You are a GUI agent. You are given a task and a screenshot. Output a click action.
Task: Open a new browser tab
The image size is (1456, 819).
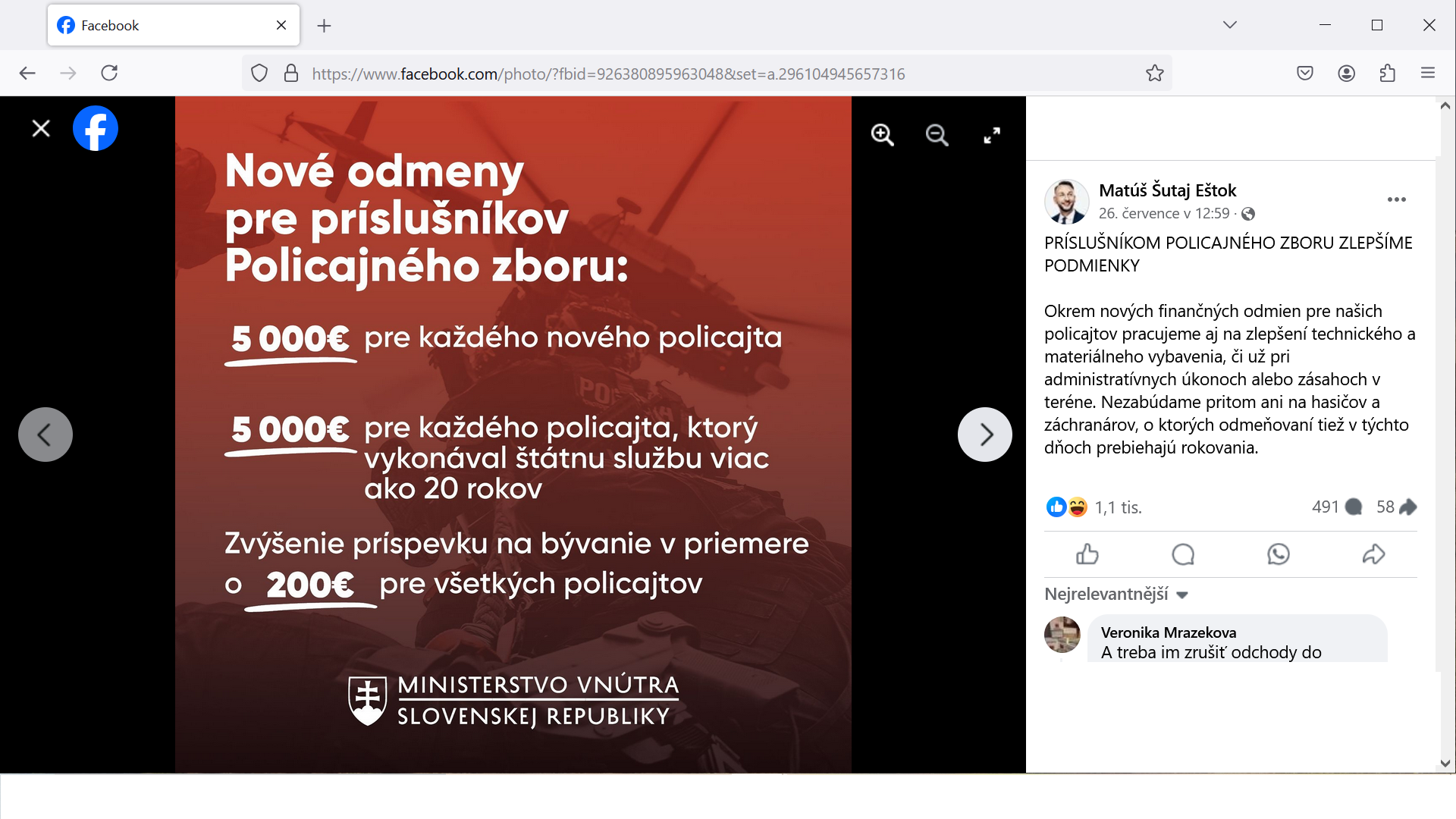click(x=324, y=26)
